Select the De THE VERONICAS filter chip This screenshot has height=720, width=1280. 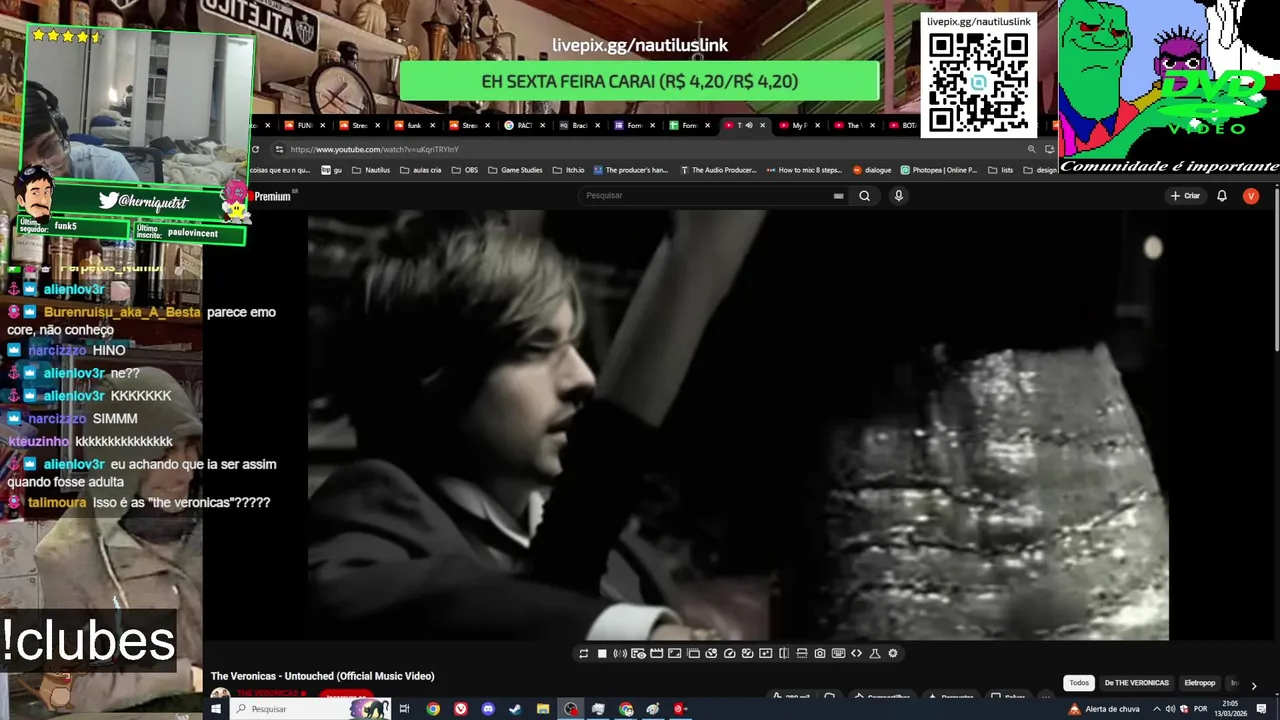tap(1136, 683)
